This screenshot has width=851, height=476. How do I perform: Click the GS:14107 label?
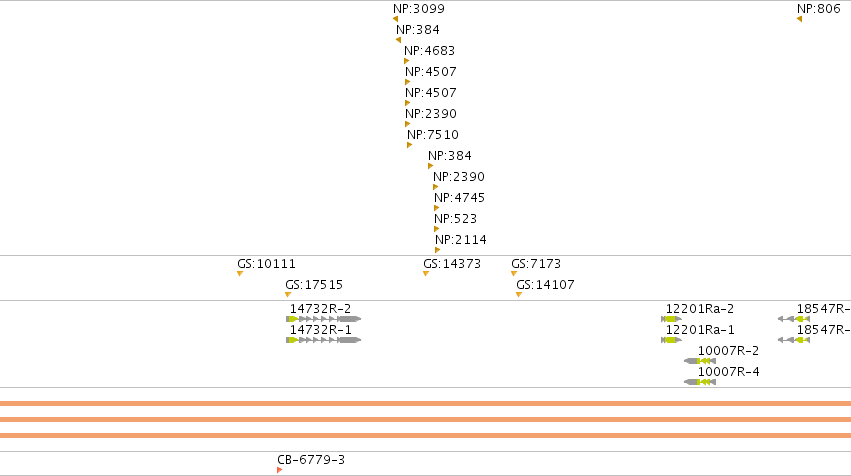(x=545, y=285)
